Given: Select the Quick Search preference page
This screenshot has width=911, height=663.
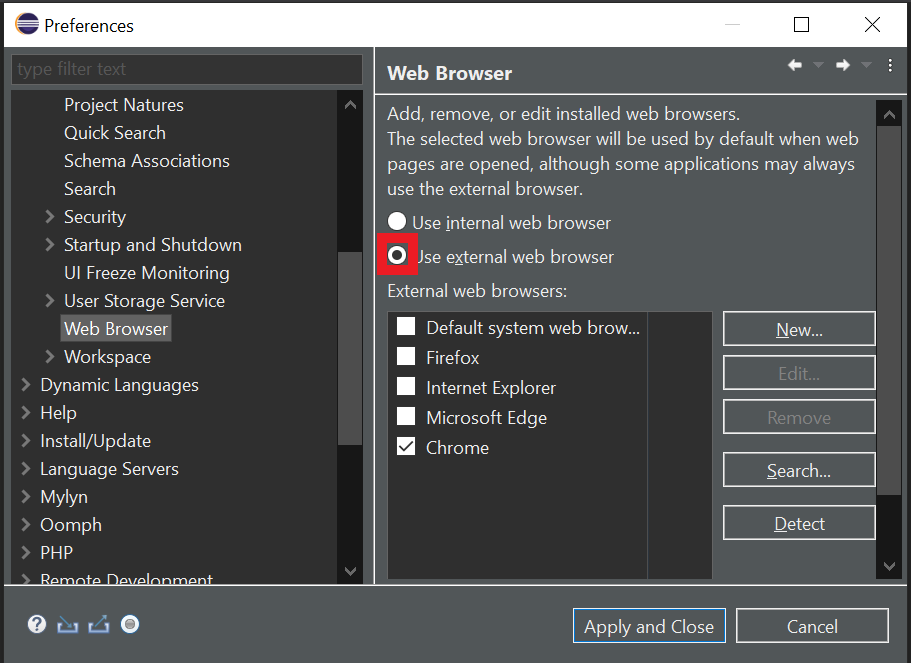Looking at the screenshot, I should point(115,132).
